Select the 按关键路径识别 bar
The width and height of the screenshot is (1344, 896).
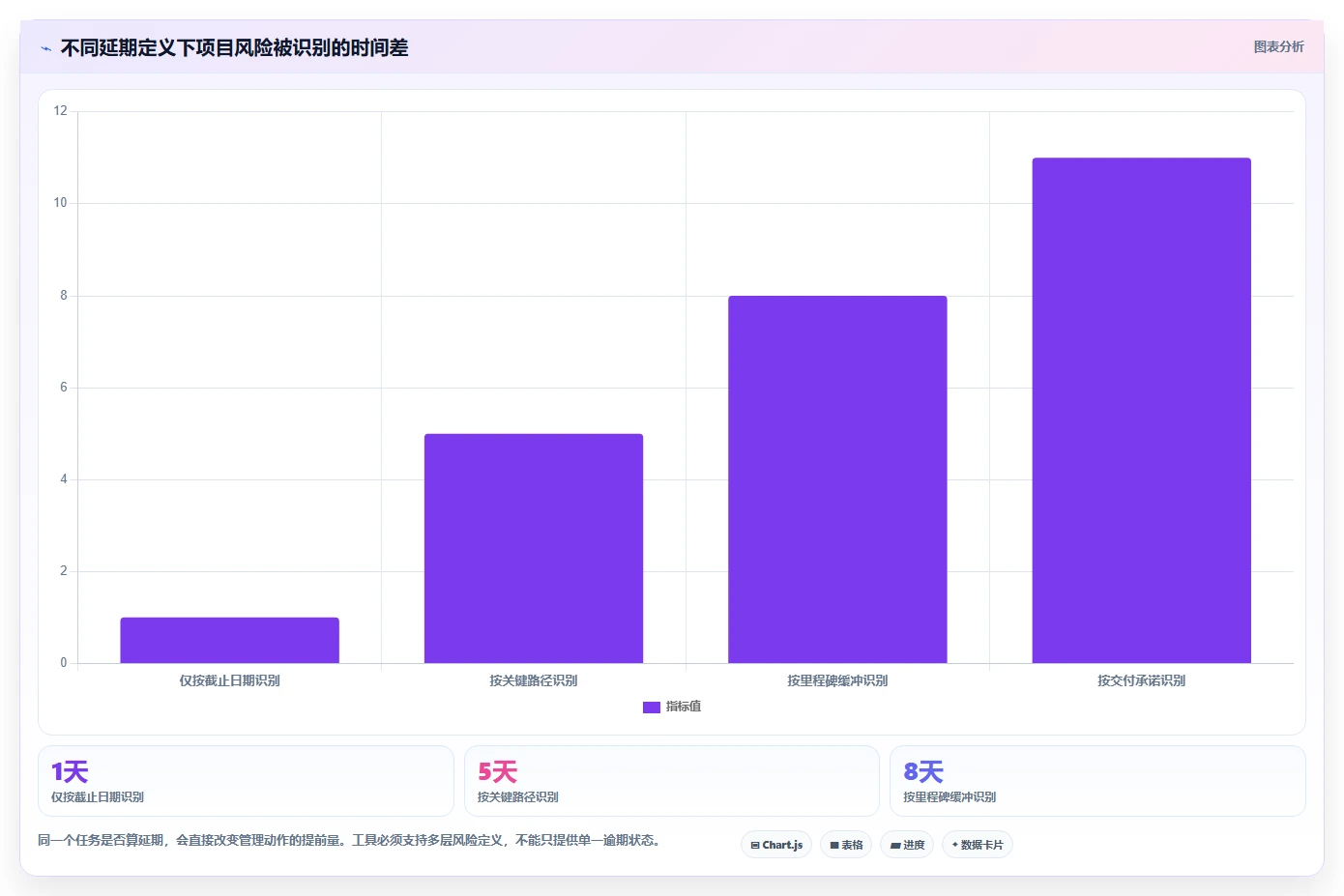click(534, 548)
